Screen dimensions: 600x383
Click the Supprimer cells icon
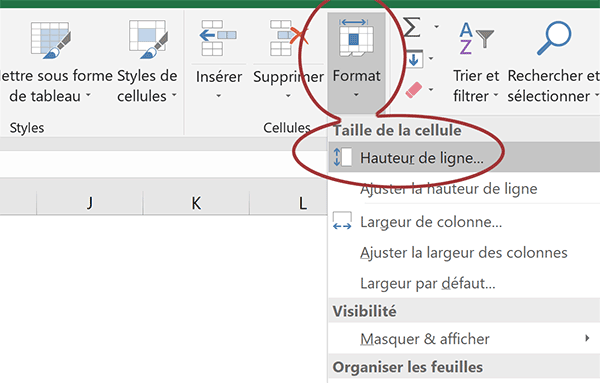click(x=289, y=38)
